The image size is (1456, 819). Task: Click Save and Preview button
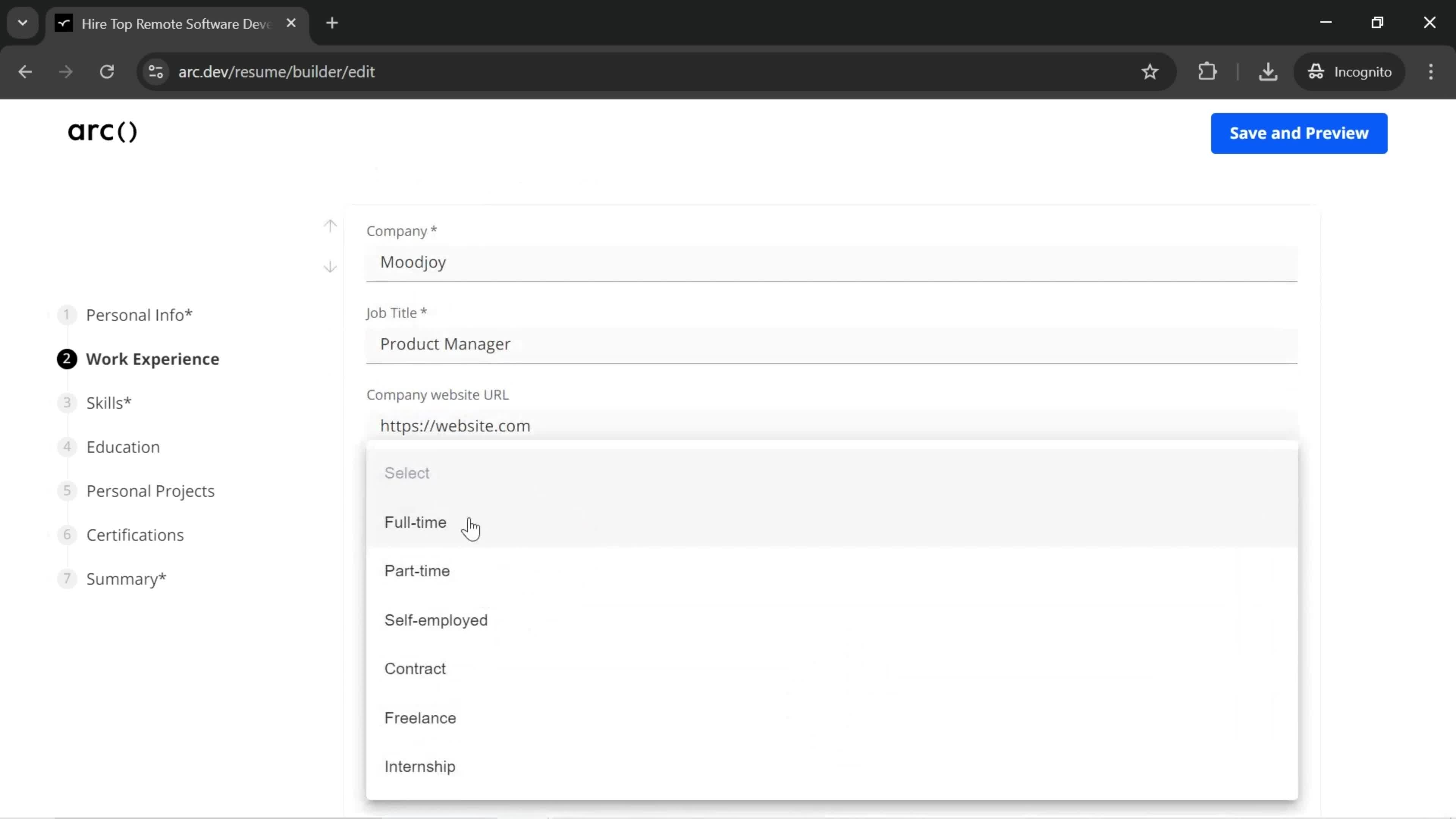pos(1299,132)
